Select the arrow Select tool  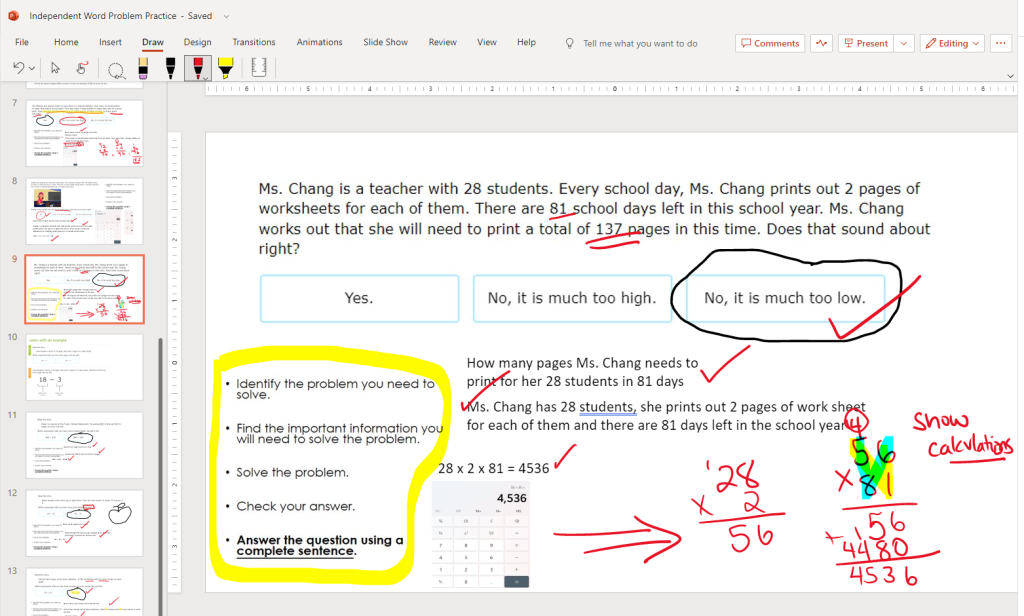(56, 69)
